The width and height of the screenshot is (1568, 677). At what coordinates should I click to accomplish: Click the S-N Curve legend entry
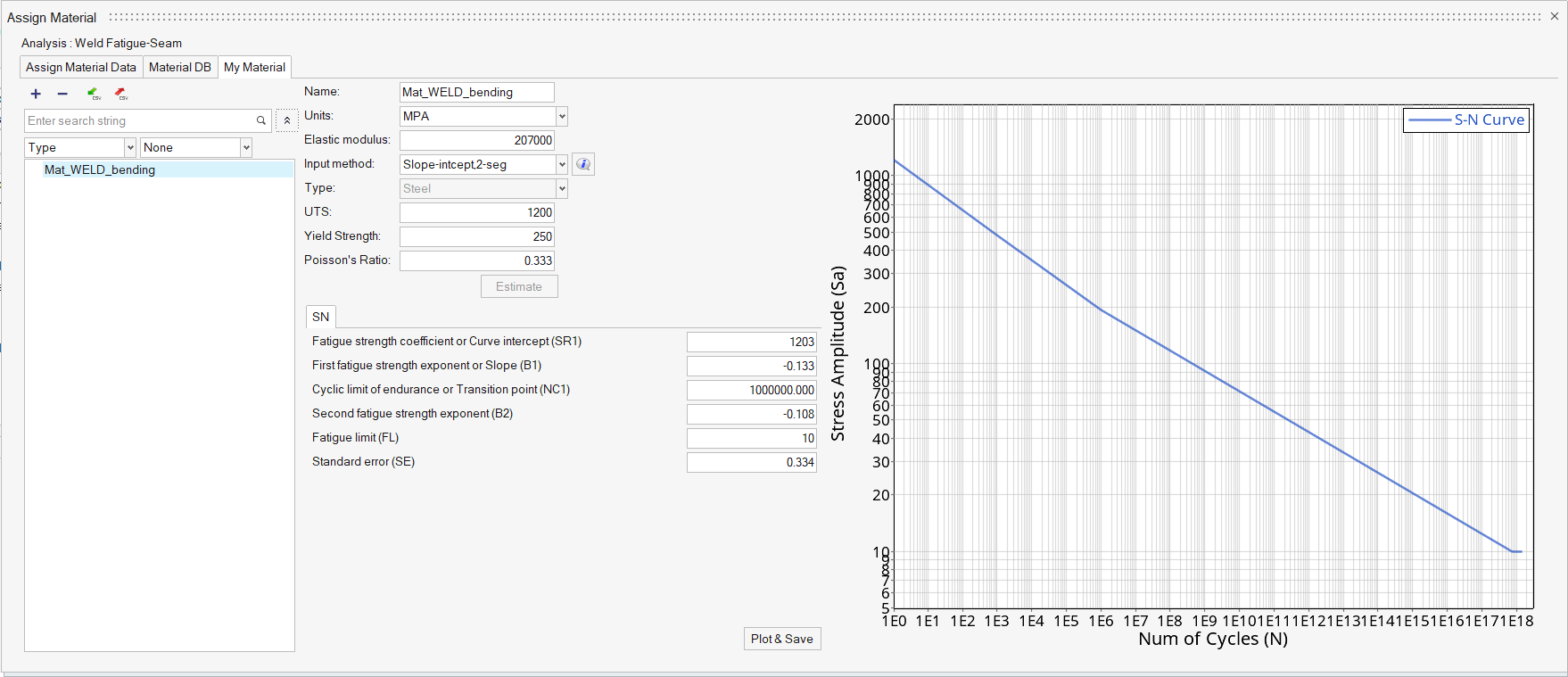(1466, 120)
